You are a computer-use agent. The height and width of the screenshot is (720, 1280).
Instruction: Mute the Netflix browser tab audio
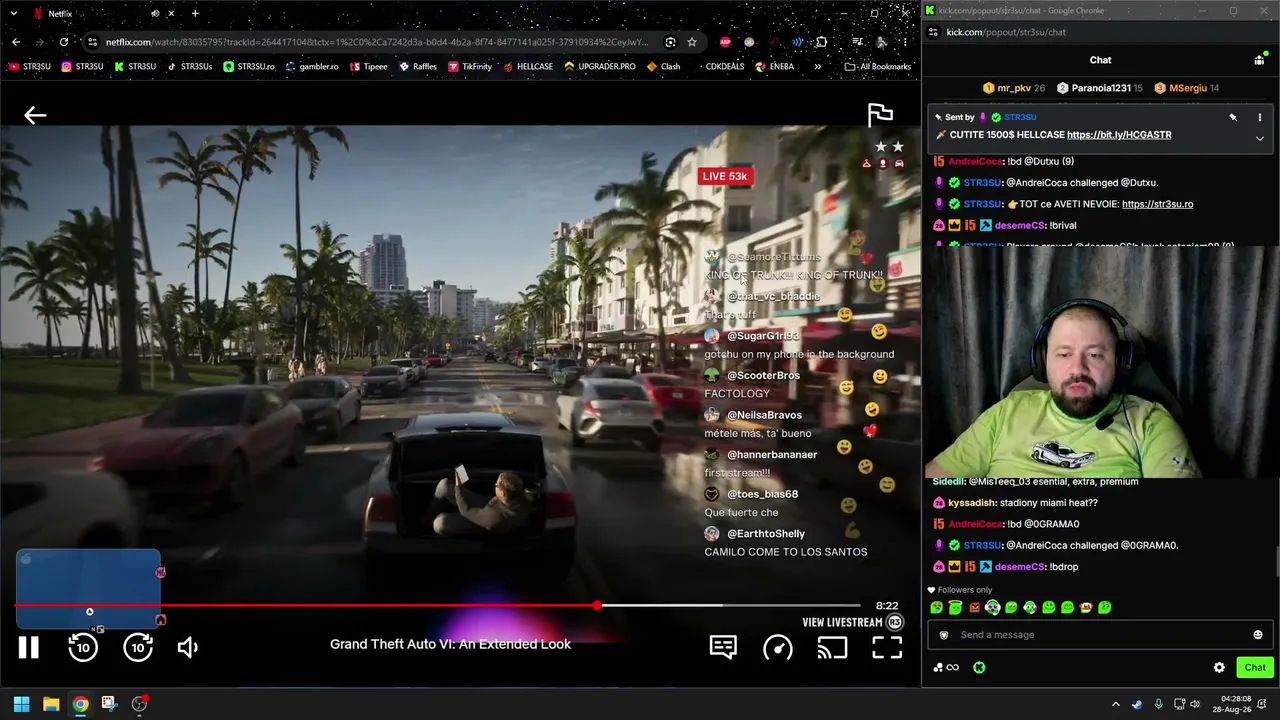[x=155, y=13]
